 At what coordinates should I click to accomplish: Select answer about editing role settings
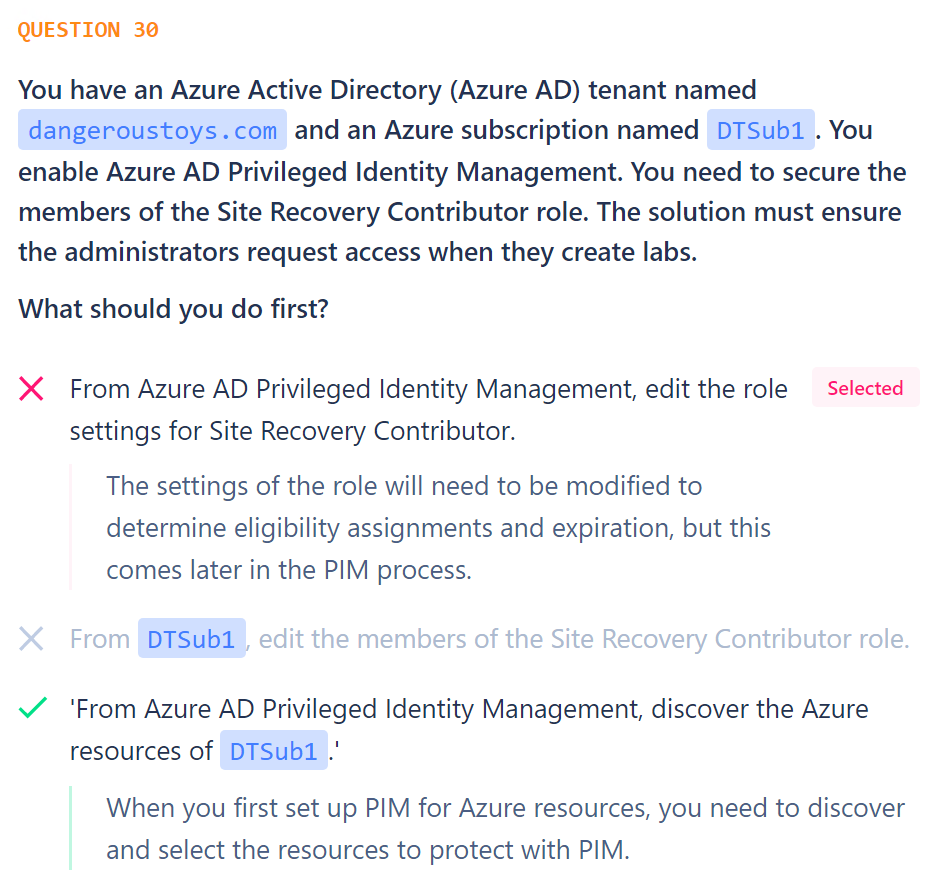(x=428, y=410)
